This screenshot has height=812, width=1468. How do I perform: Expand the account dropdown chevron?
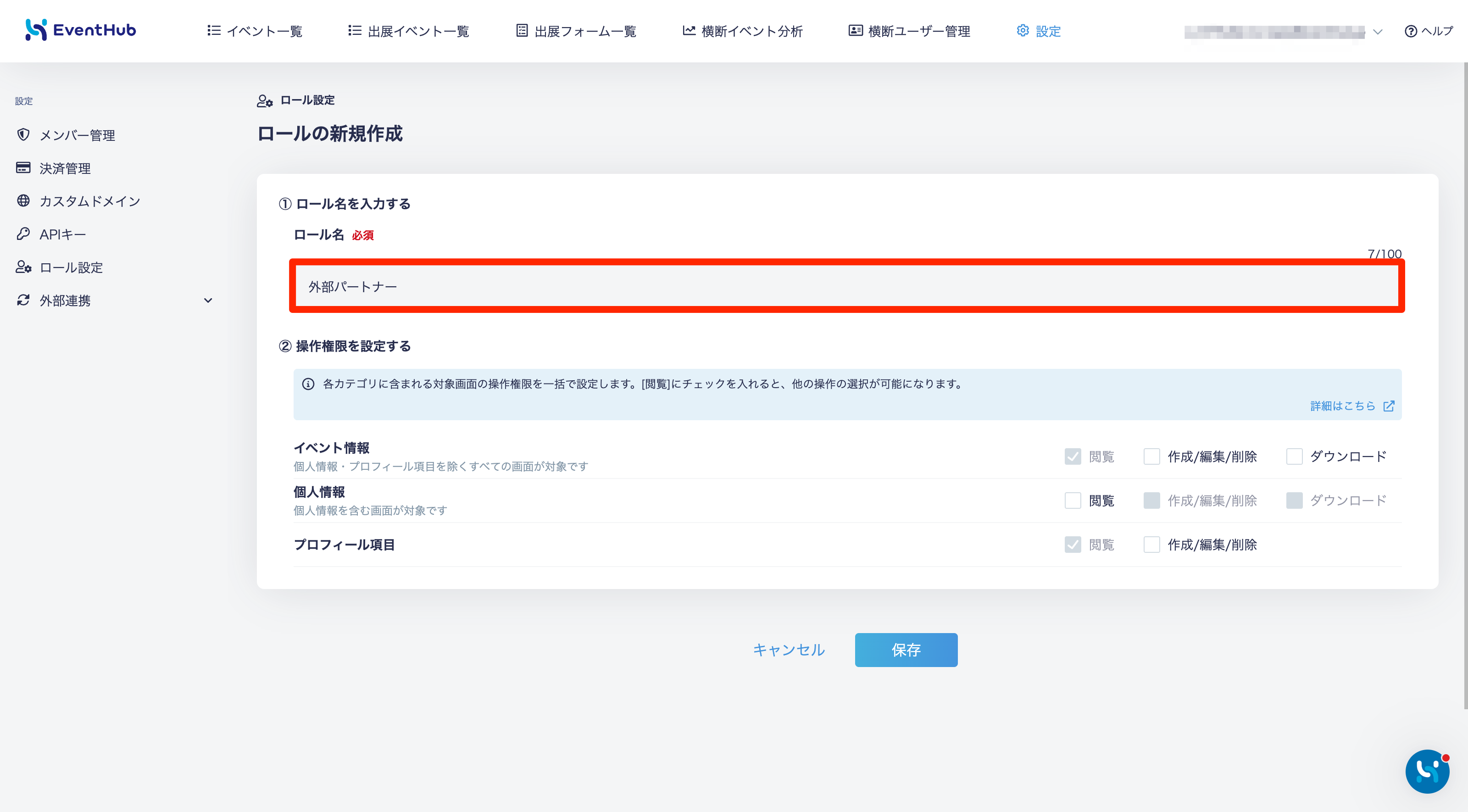(x=1377, y=32)
